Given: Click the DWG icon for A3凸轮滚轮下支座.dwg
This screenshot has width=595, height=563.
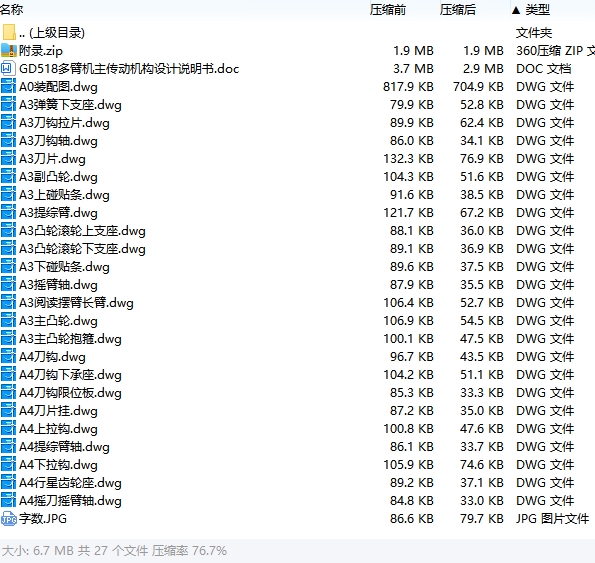Looking at the screenshot, I should [x=8, y=248].
